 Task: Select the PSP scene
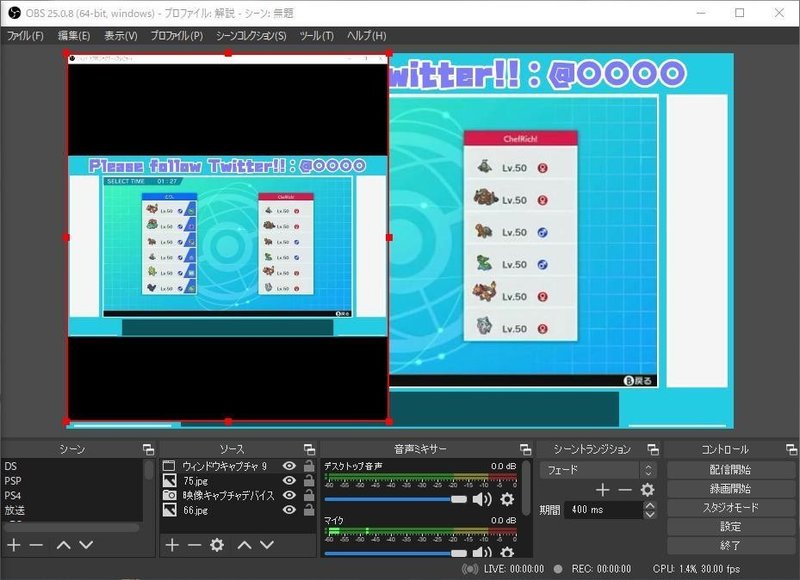[71, 481]
